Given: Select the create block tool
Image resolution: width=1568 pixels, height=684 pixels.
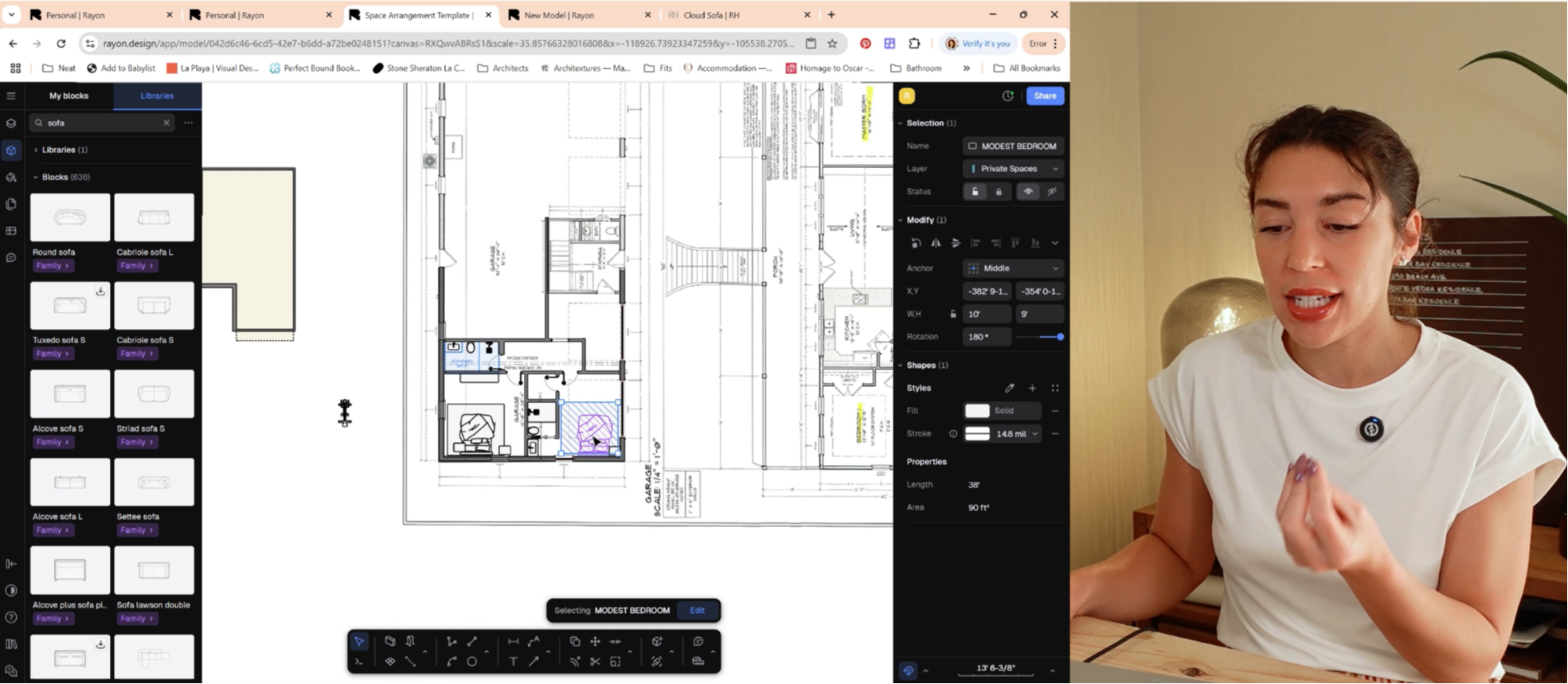Looking at the screenshot, I should pyautogui.click(x=657, y=641).
